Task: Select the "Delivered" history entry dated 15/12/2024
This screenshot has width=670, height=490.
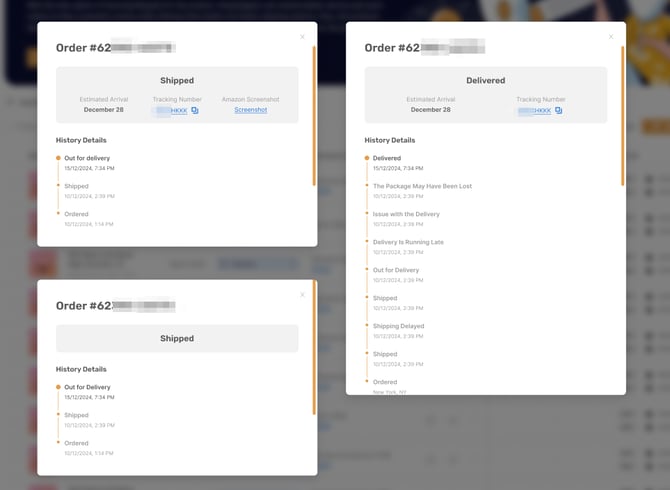Action: point(387,158)
